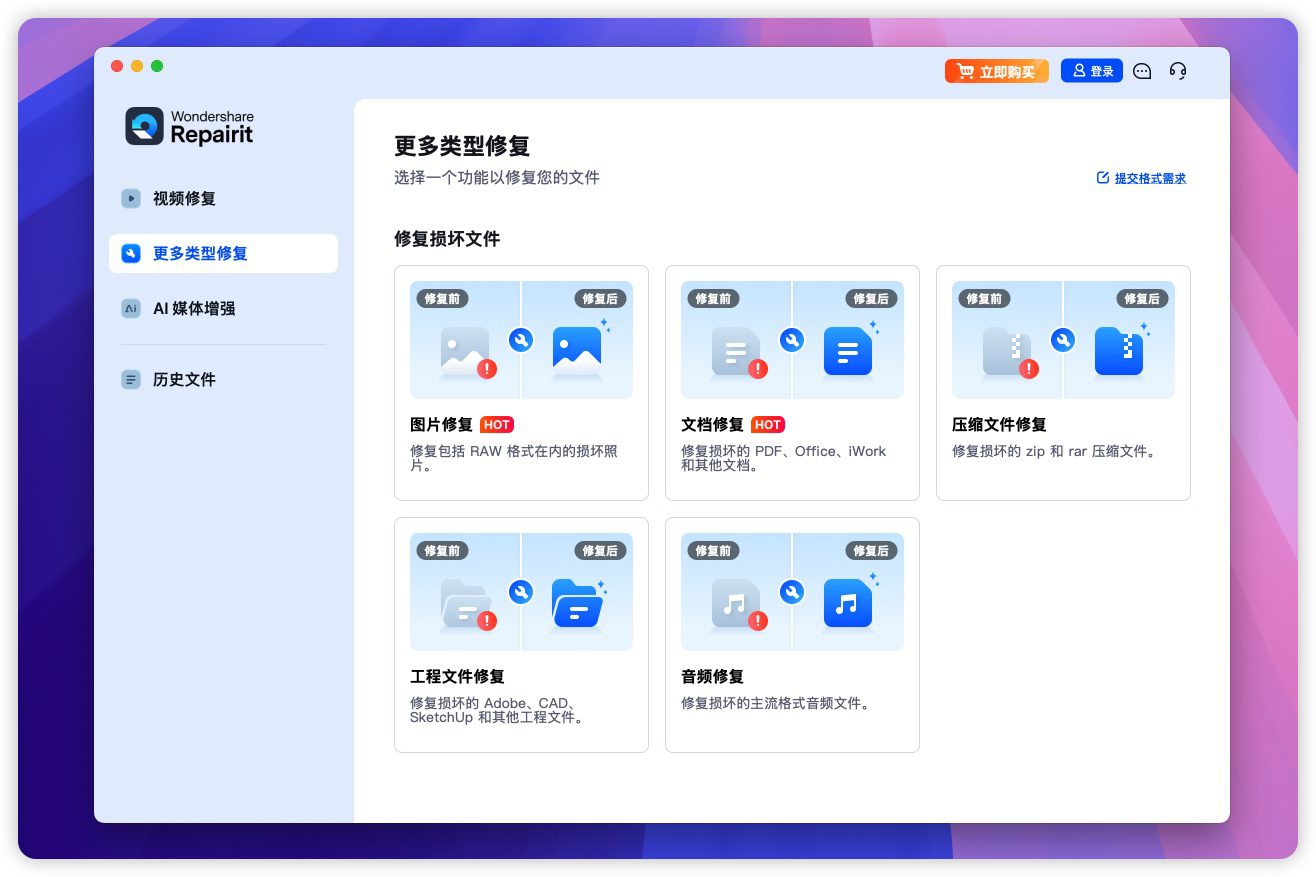The image size is (1316, 877).
Task: Click the blue 登录 button
Action: click(1091, 71)
